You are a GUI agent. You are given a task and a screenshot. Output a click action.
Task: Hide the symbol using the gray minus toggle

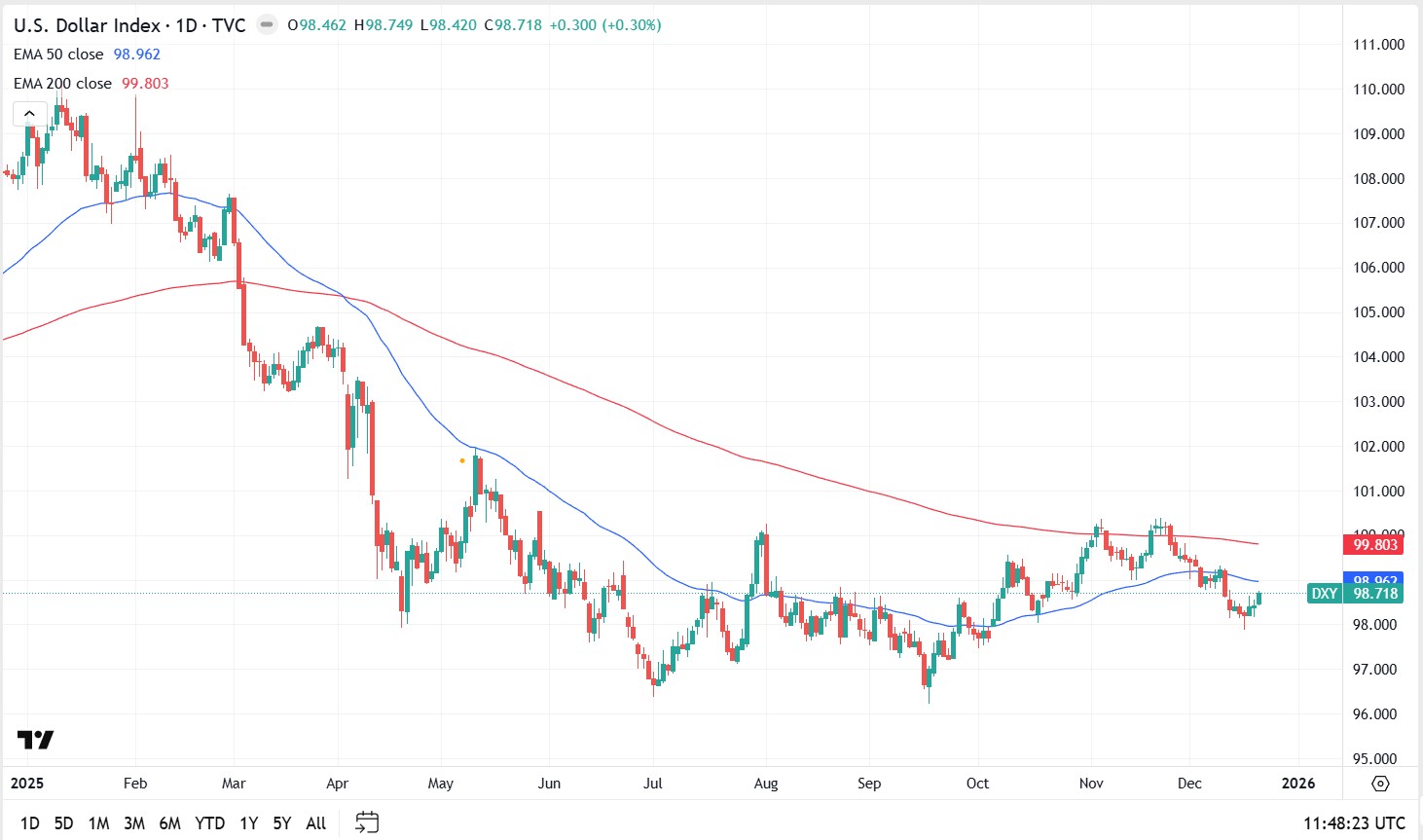[x=265, y=24]
